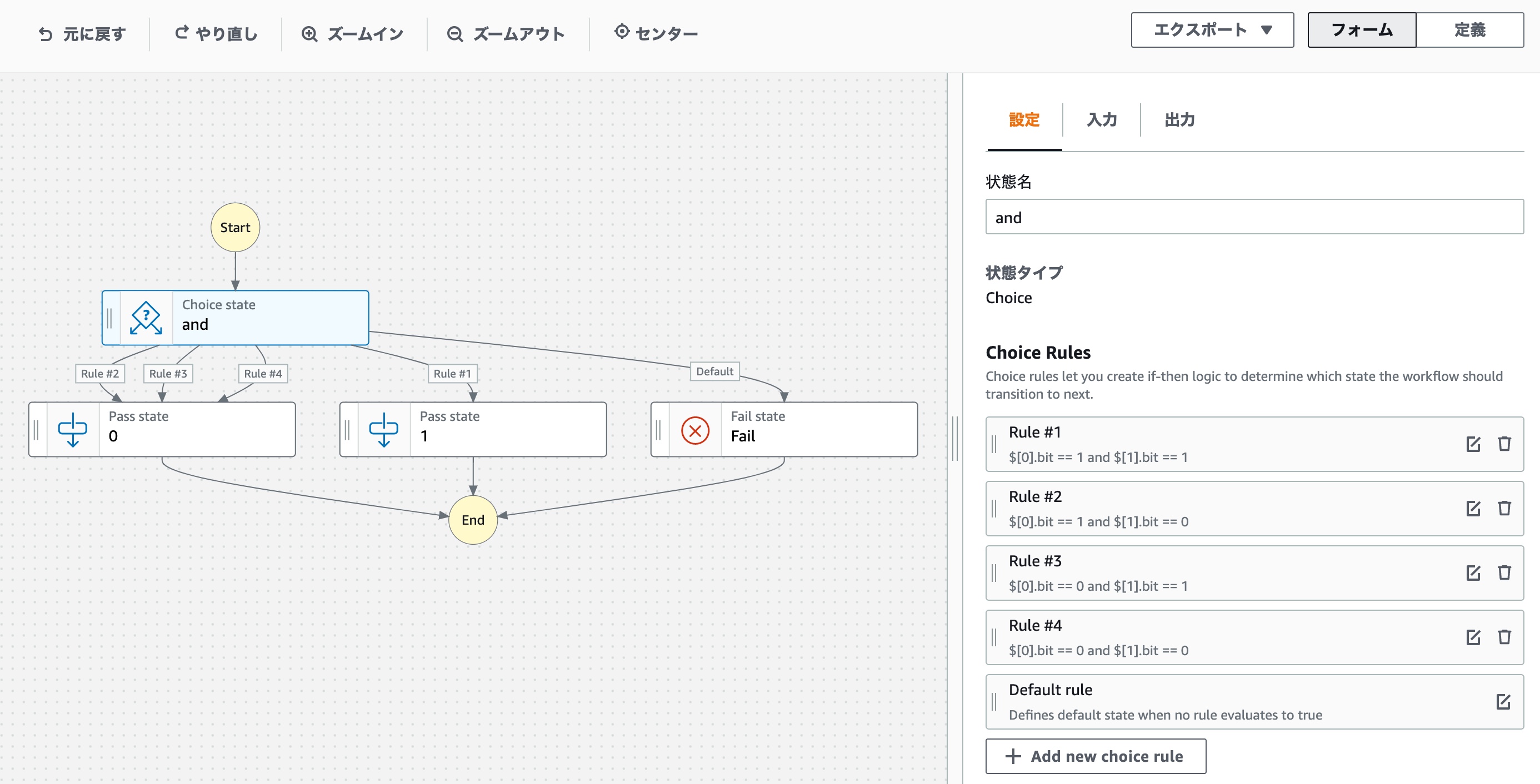Edit the Default rule with the pencil icon
The image size is (1540, 784).
[1503, 701]
